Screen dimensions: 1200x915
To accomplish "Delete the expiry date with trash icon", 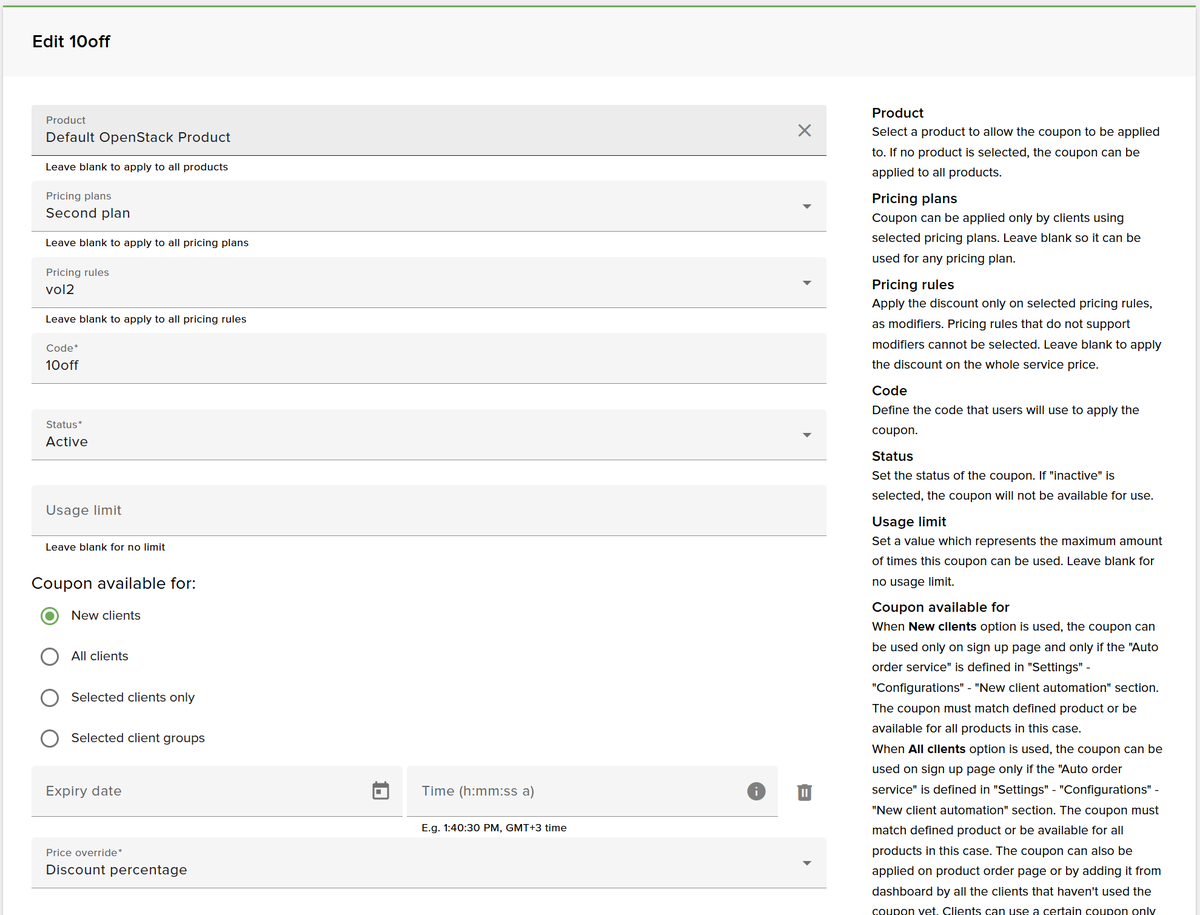I will (804, 792).
